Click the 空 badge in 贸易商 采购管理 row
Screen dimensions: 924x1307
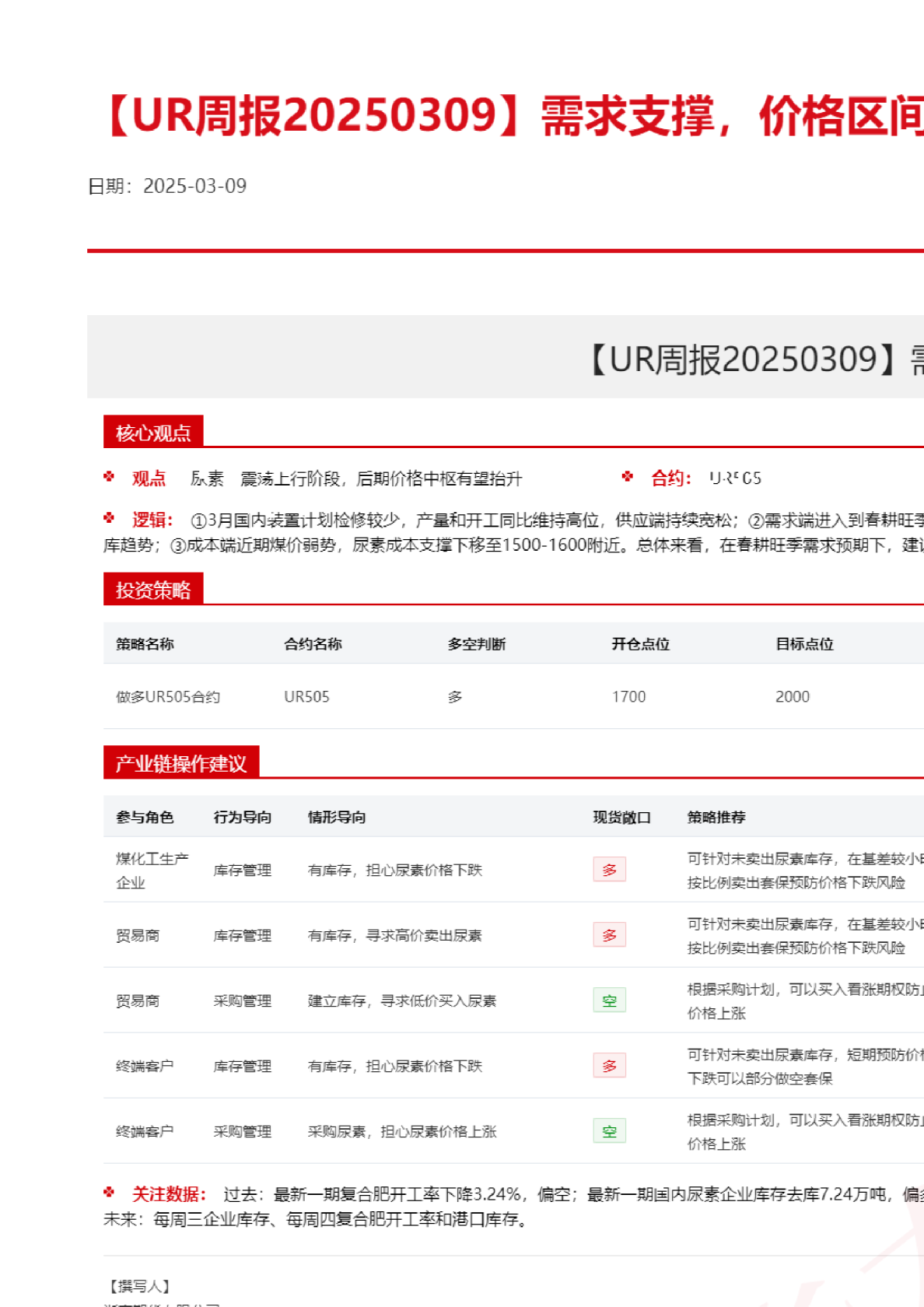pyautogui.click(x=609, y=1000)
